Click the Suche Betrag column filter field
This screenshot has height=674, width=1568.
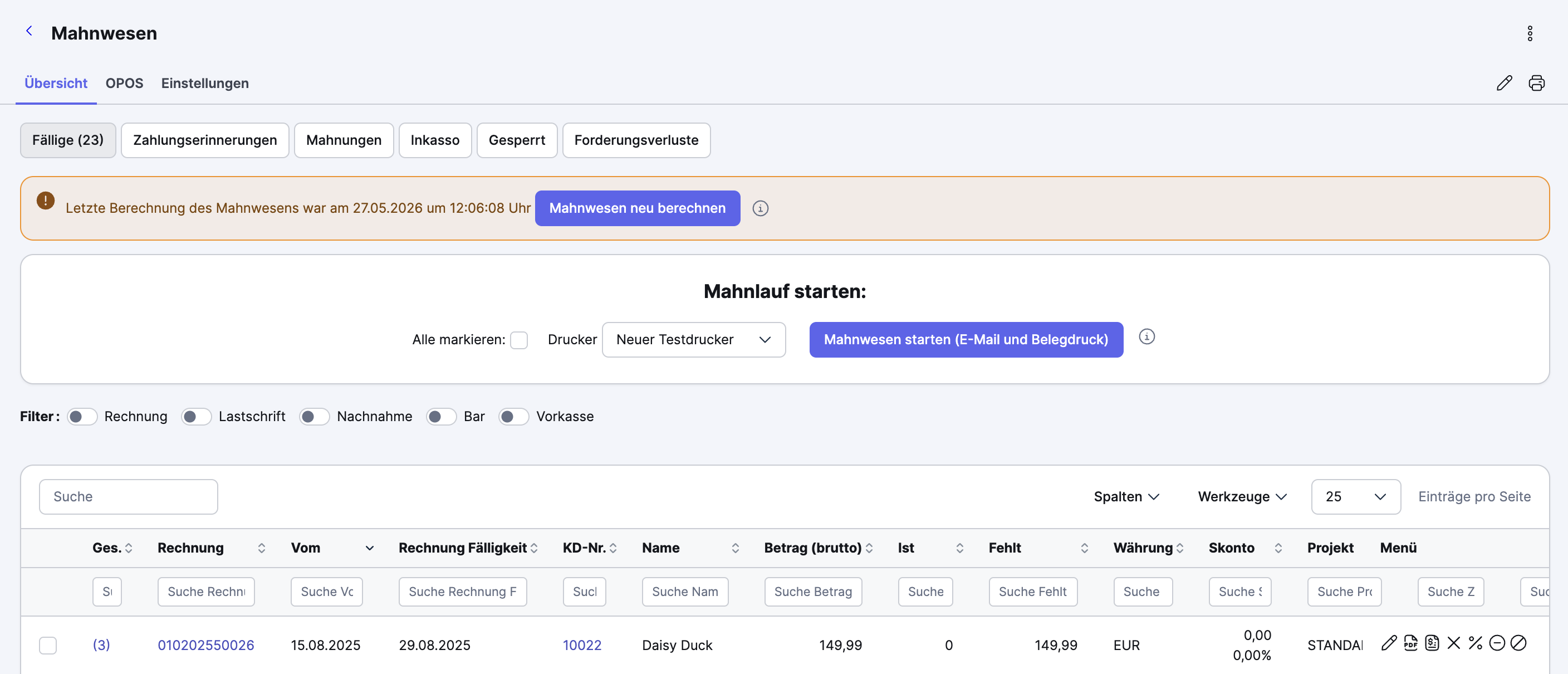click(812, 592)
